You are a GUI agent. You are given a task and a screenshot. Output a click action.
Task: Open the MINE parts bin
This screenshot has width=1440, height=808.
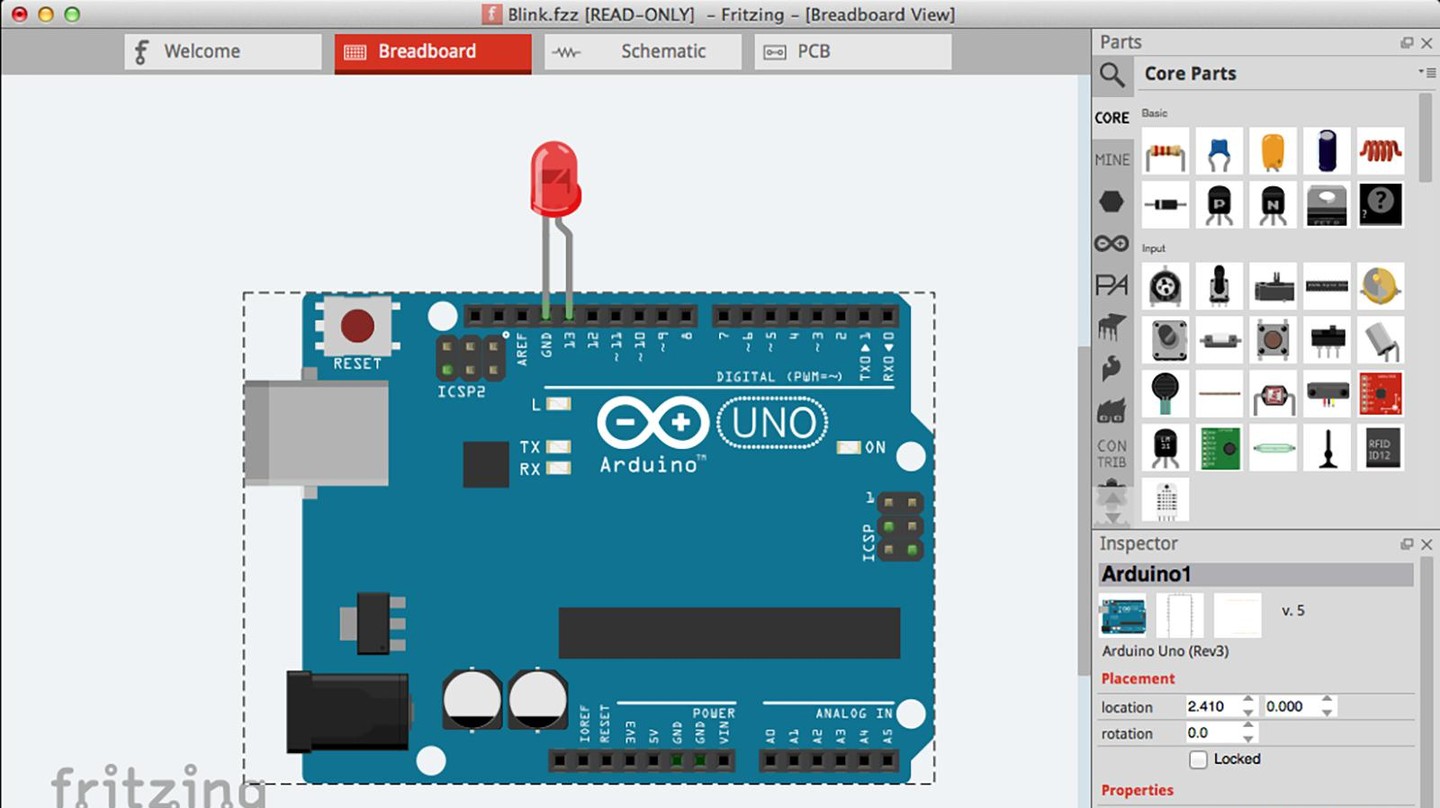1112,160
